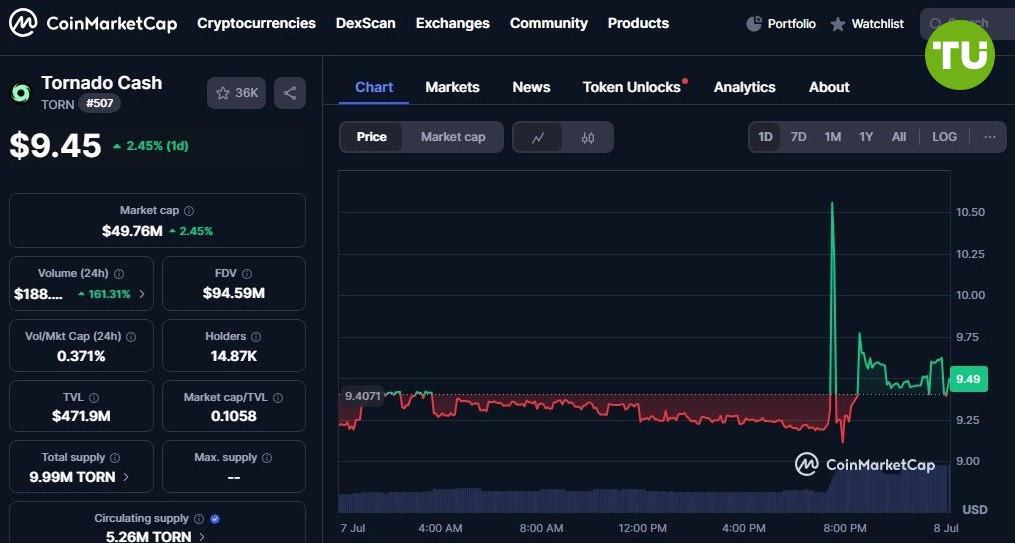Click the #507 rank badge
Image resolution: width=1015 pixels, height=543 pixels.
point(99,104)
